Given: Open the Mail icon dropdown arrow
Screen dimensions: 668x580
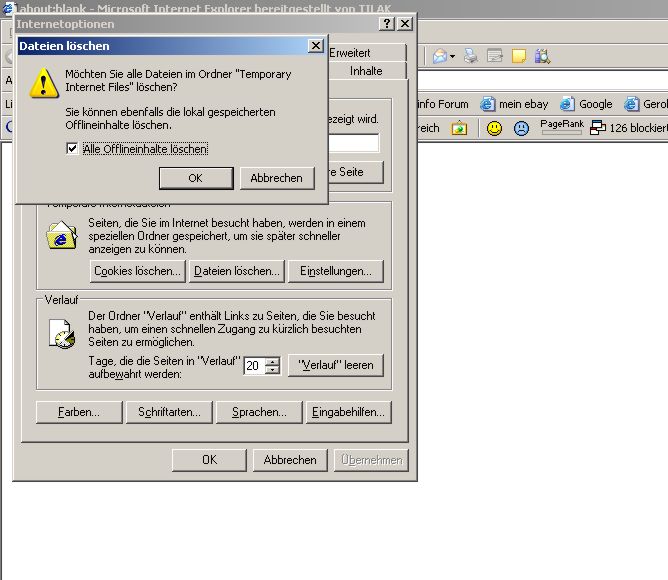Looking at the screenshot, I should click(452, 57).
